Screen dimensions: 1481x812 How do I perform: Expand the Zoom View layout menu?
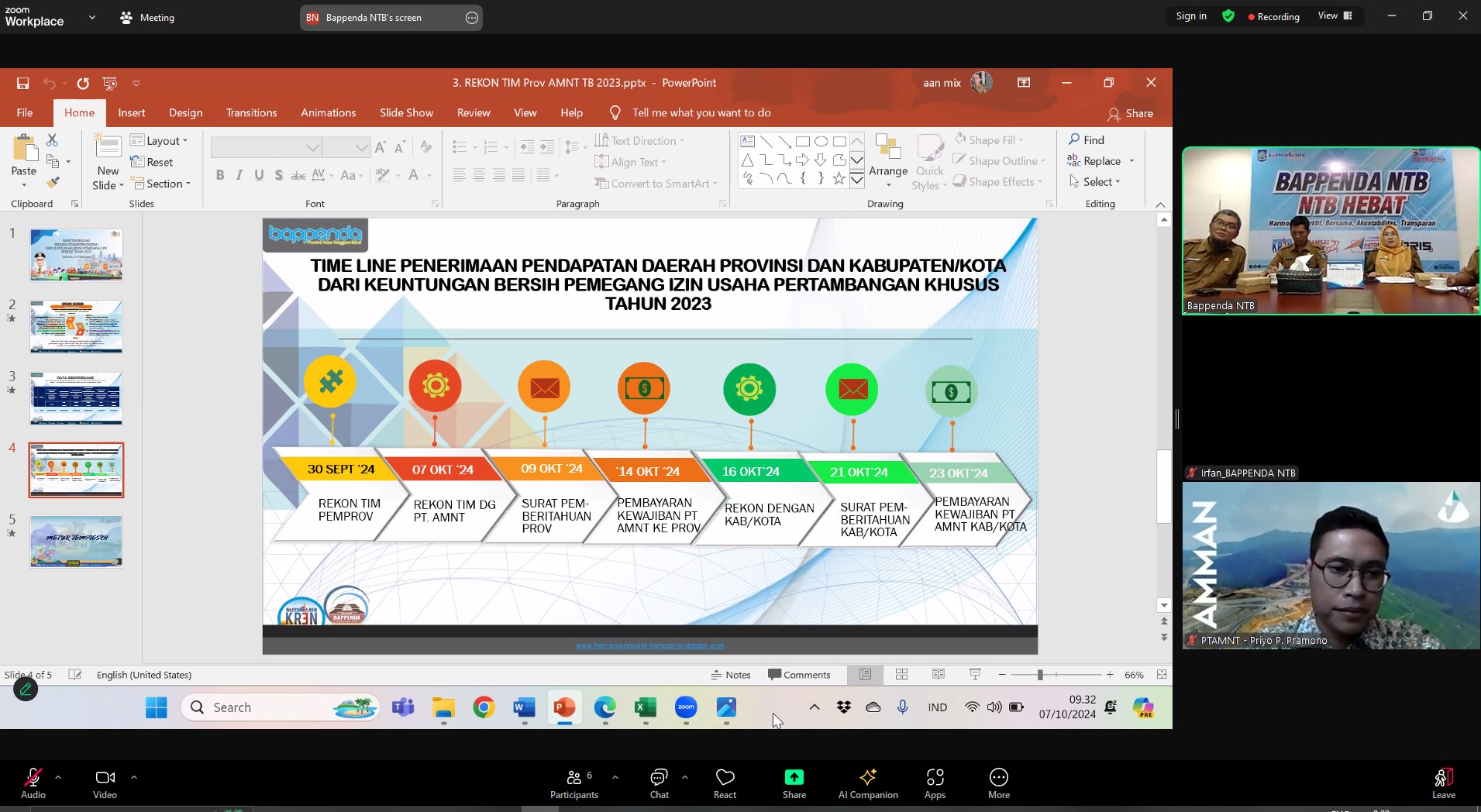pyautogui.click(x=1335, y=16)
